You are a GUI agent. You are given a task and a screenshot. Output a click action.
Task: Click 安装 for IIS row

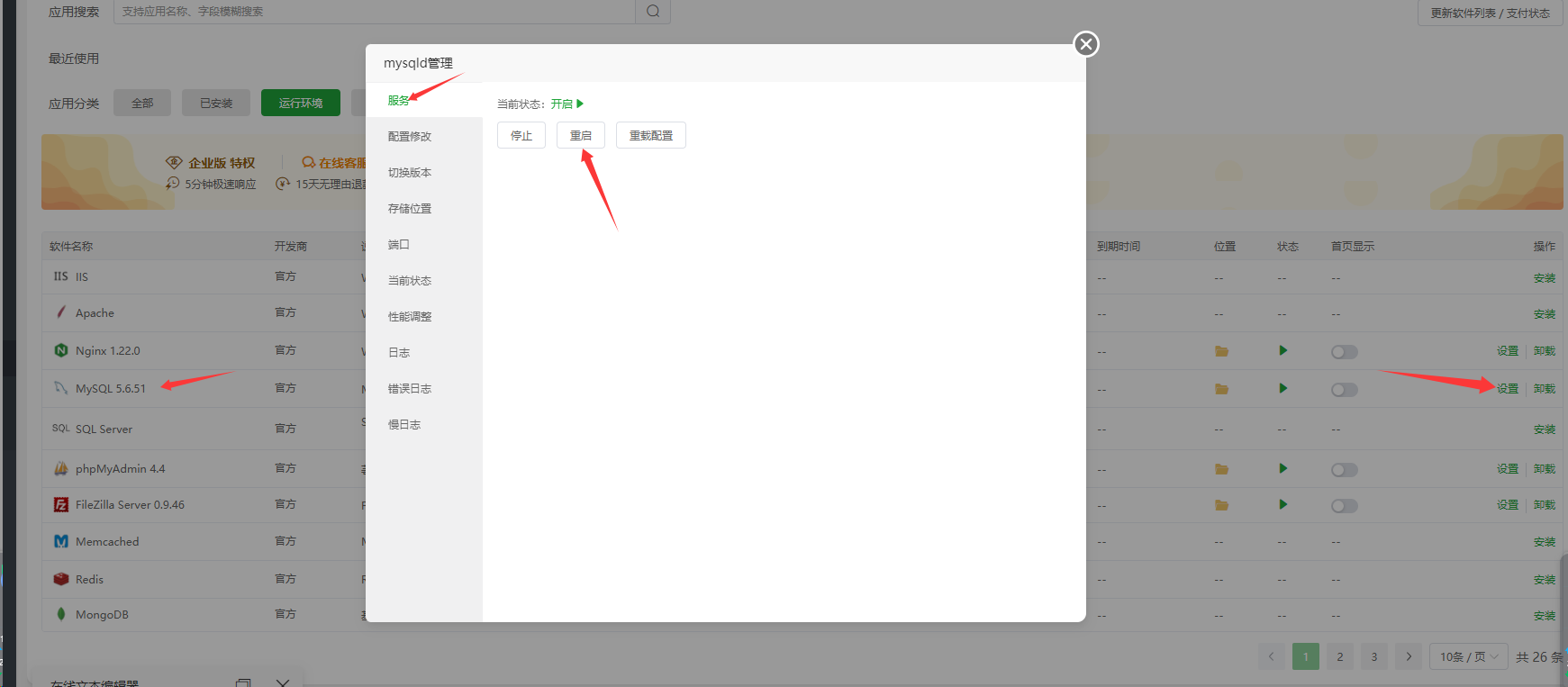tap(1545, 278)
